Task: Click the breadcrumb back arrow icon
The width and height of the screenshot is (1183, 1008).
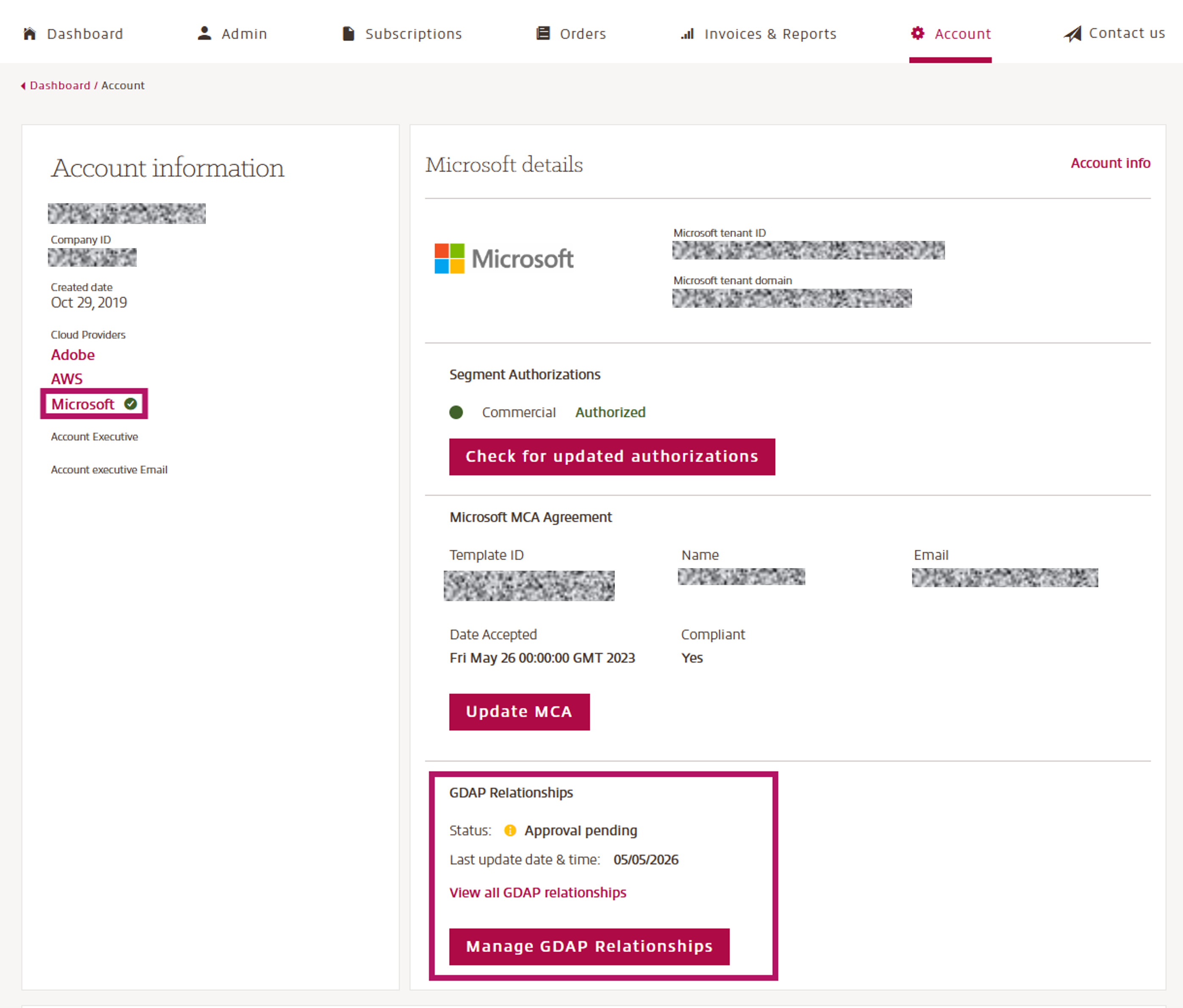Action: [x=23, y=86]
